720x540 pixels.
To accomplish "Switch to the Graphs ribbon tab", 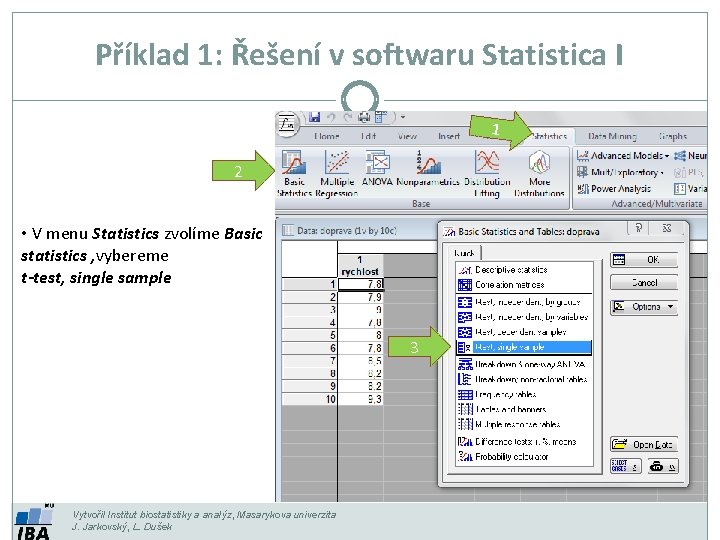I will (673, 136).
